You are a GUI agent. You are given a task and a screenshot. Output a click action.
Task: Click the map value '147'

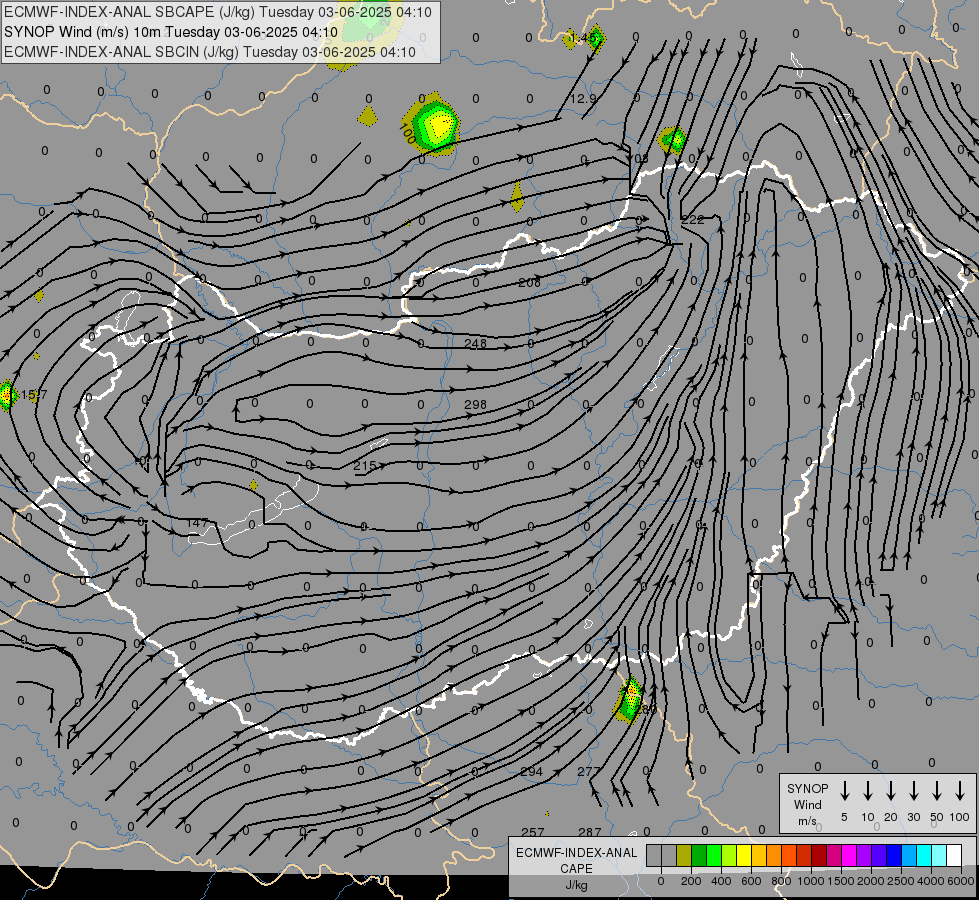[197, 522]
